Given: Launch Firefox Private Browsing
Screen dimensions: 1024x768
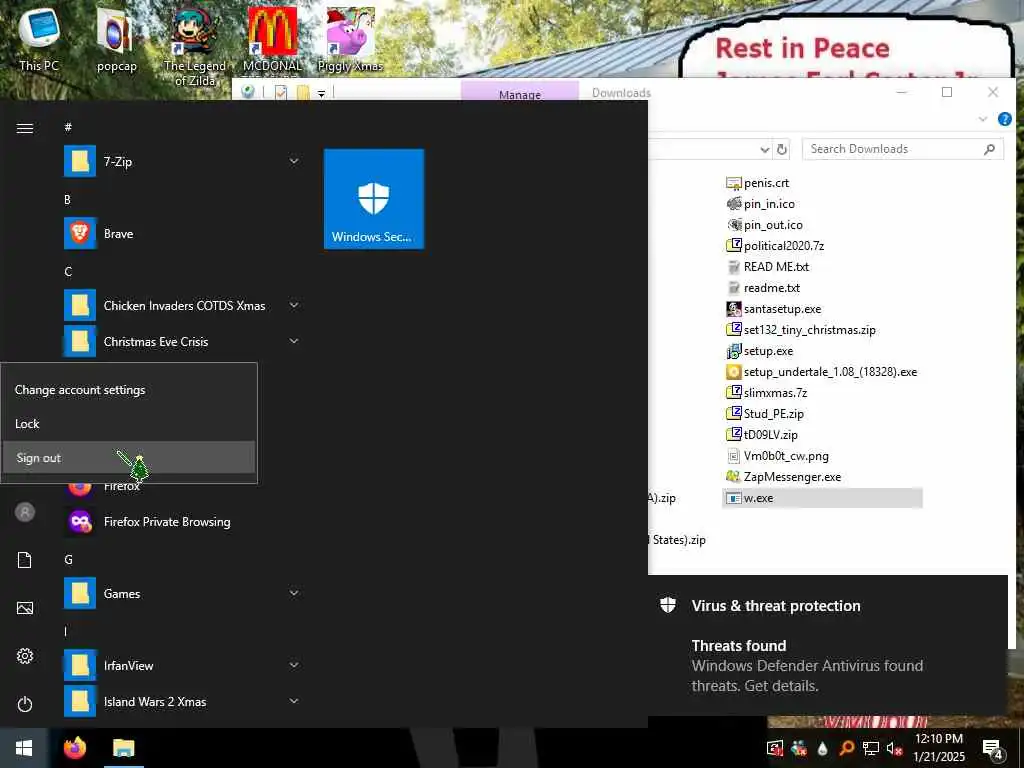Looking at the screenshot, I should (x=183, y=521).
